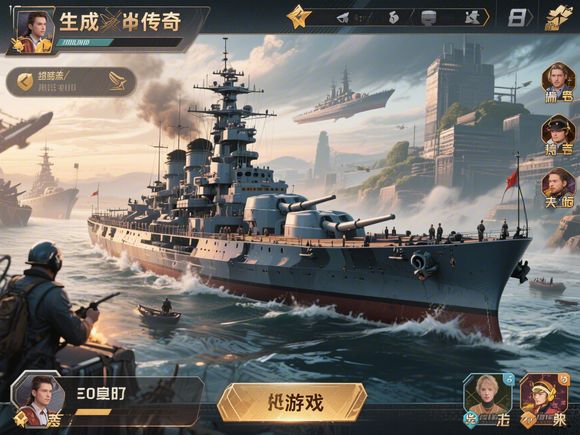Click the gold winged emblem in left pill
The width and height of the screenshot is (580, 435).
118,81
